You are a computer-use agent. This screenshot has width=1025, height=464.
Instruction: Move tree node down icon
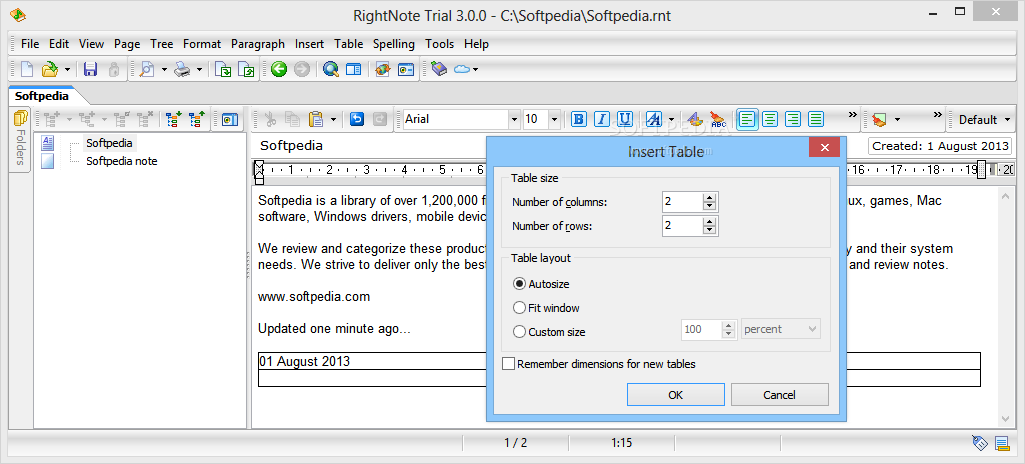click(x=173, y=120)
